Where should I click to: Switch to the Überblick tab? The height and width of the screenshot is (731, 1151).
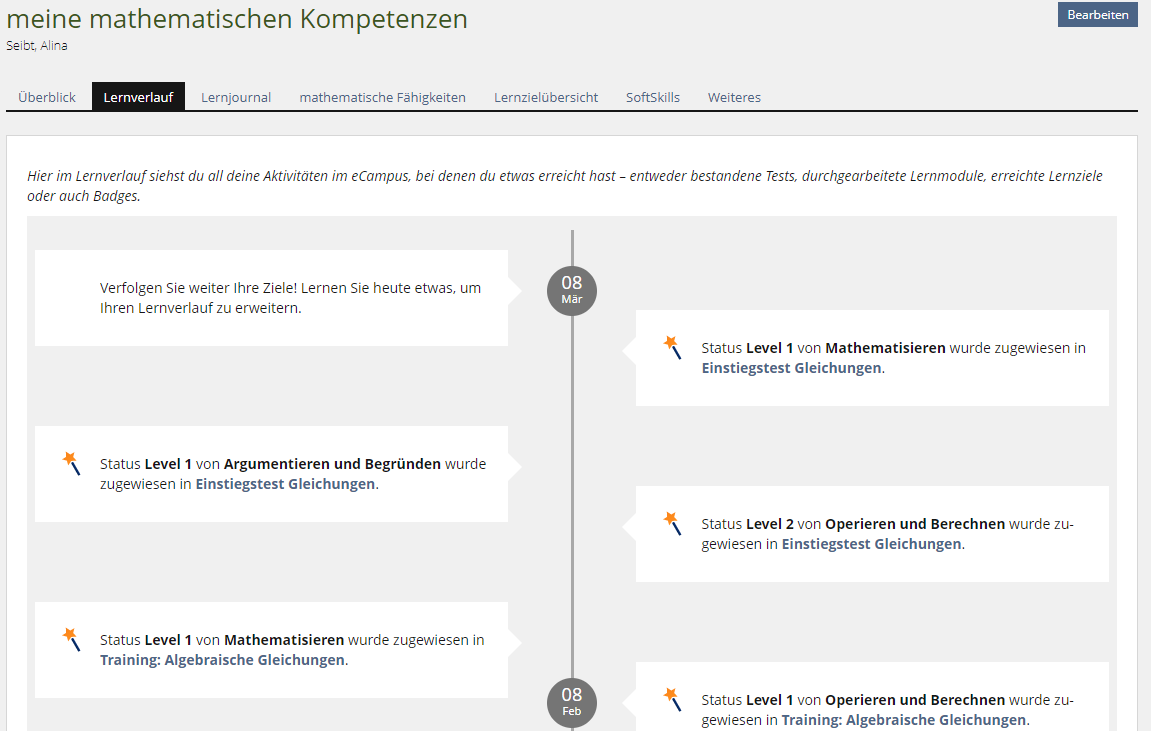tap(46, 97)
